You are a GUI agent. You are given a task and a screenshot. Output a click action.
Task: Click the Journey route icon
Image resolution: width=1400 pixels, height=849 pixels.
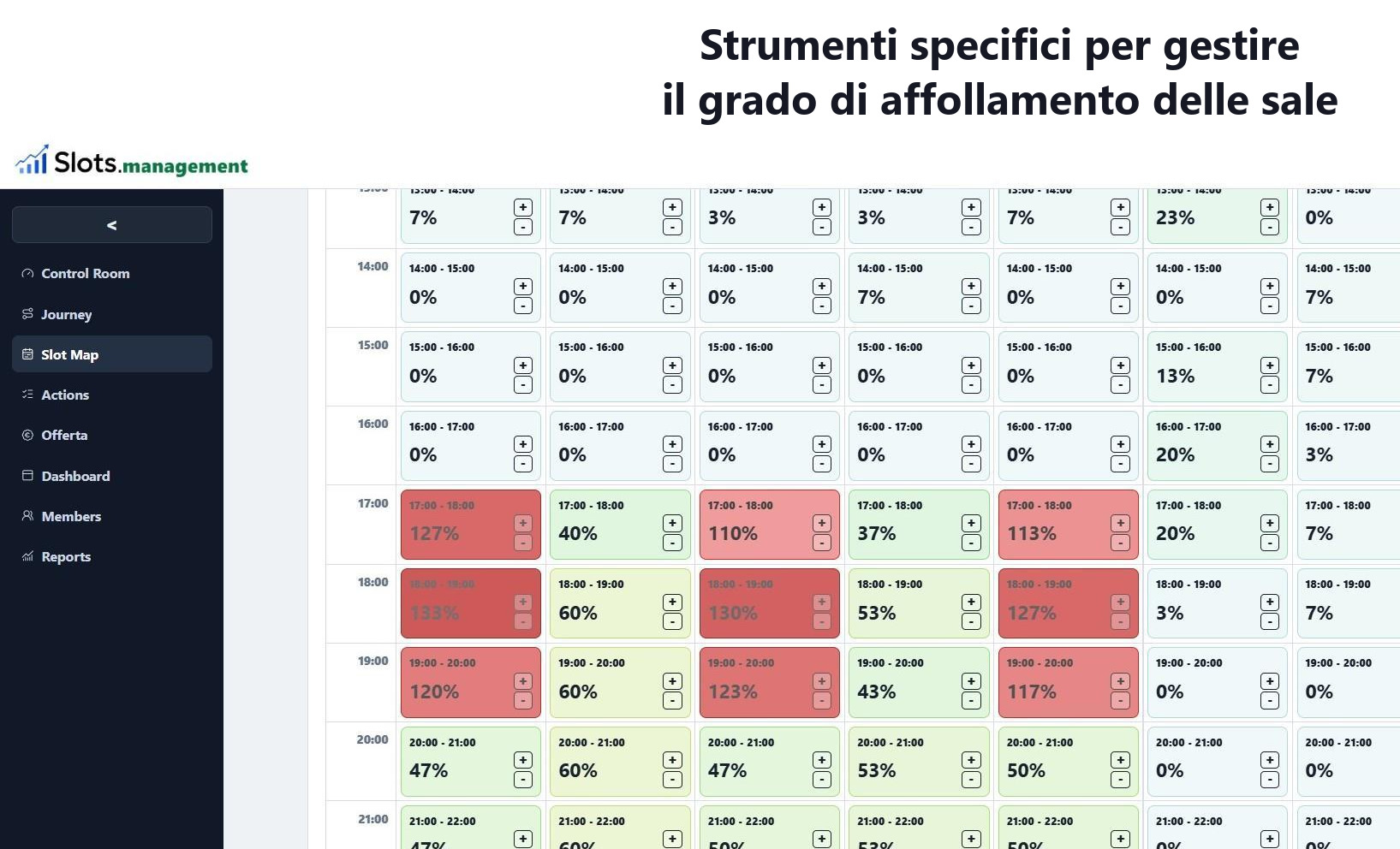tap(27, 314)
